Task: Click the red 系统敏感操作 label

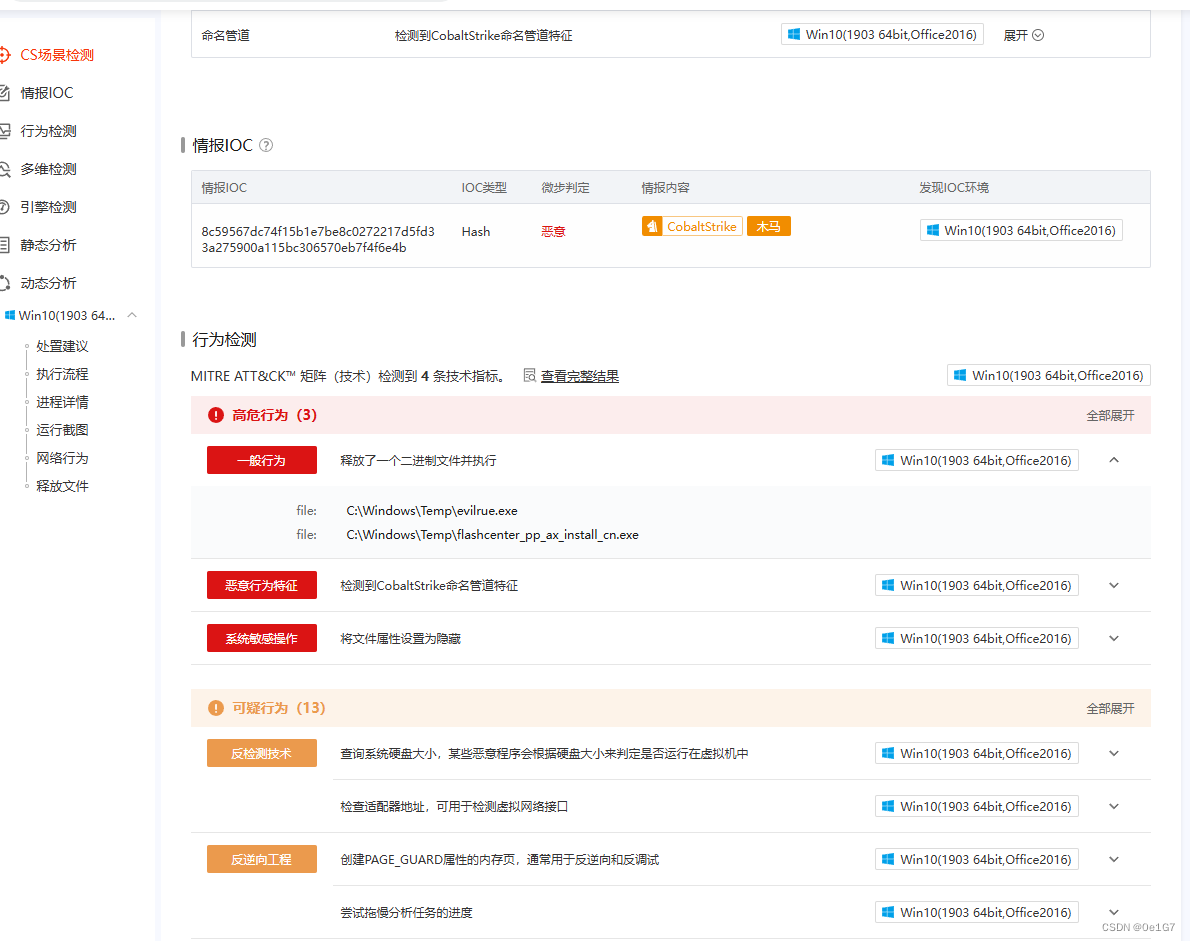Action: (262, 638)
